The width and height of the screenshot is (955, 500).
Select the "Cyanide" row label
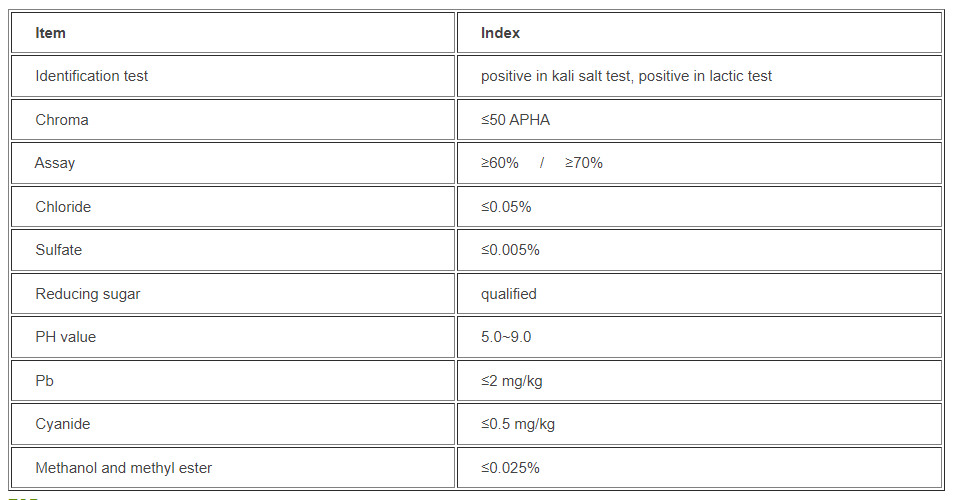pyautogui.click(x=62, y=424)
